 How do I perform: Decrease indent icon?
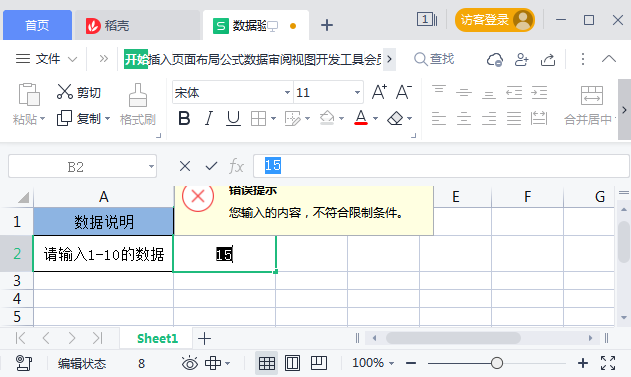[514, 93]
